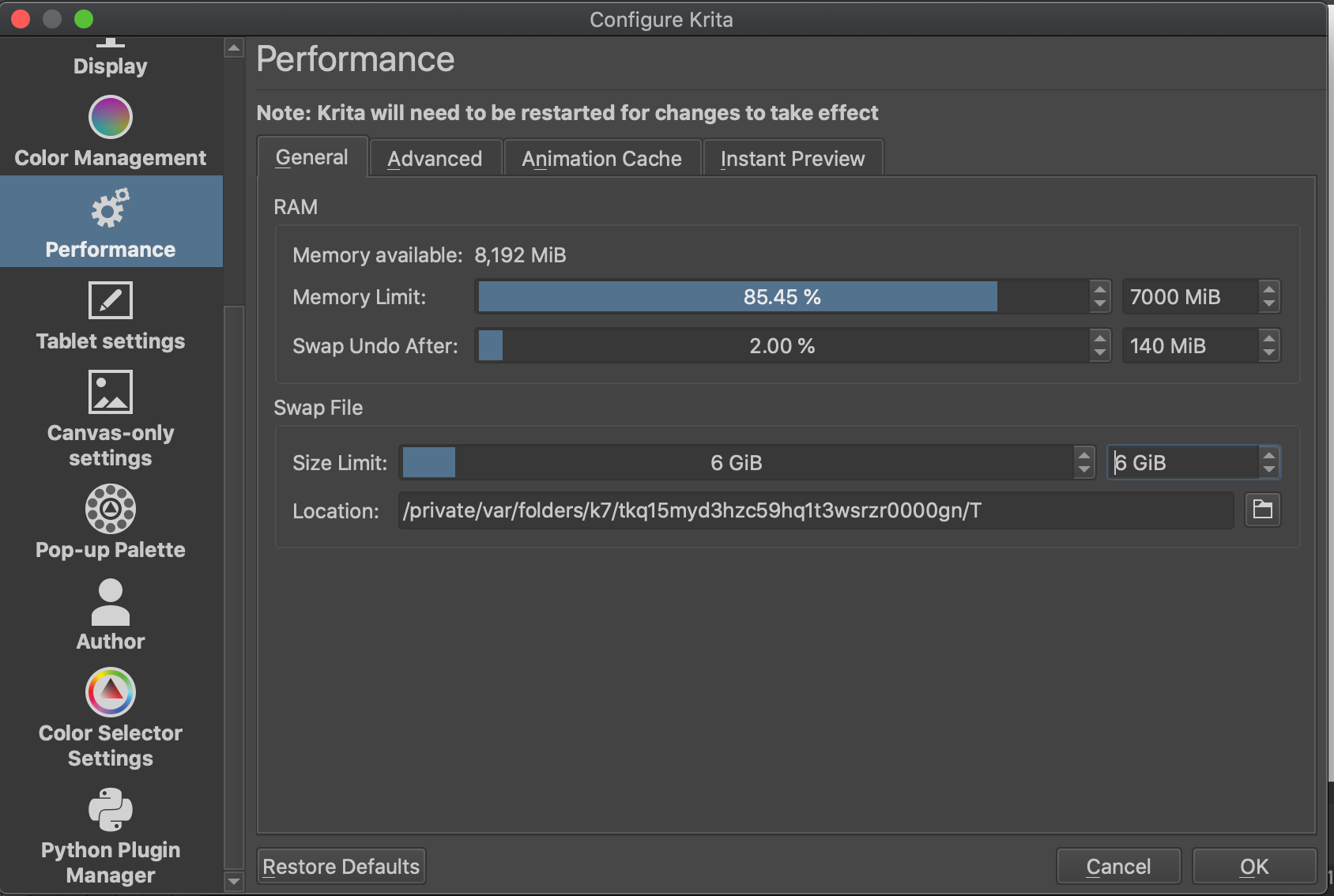Select the Color Management wheel icon

coord(110,117)
